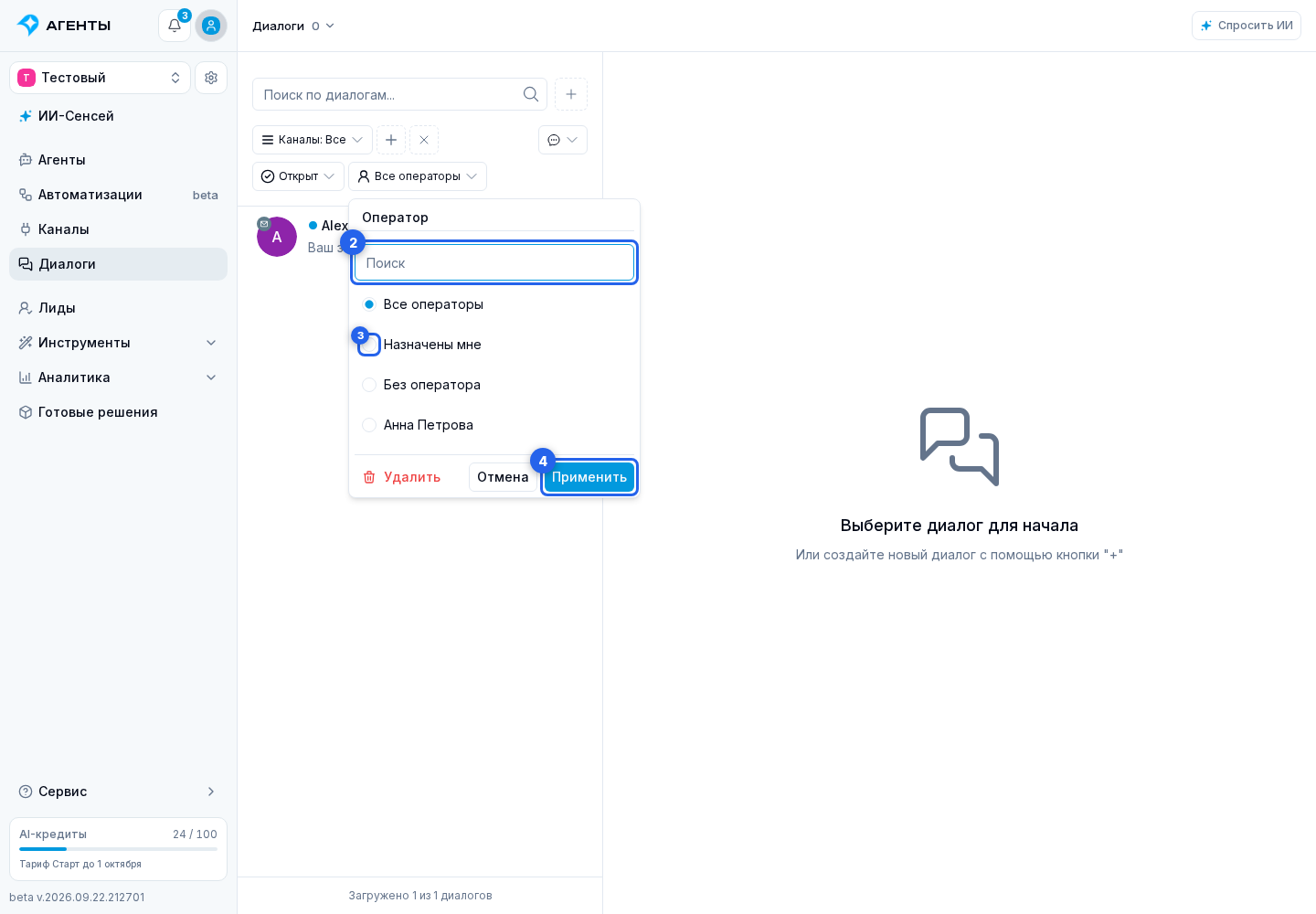
Task: Click the trash icon next to Удалить
Action: click(369, 477)
